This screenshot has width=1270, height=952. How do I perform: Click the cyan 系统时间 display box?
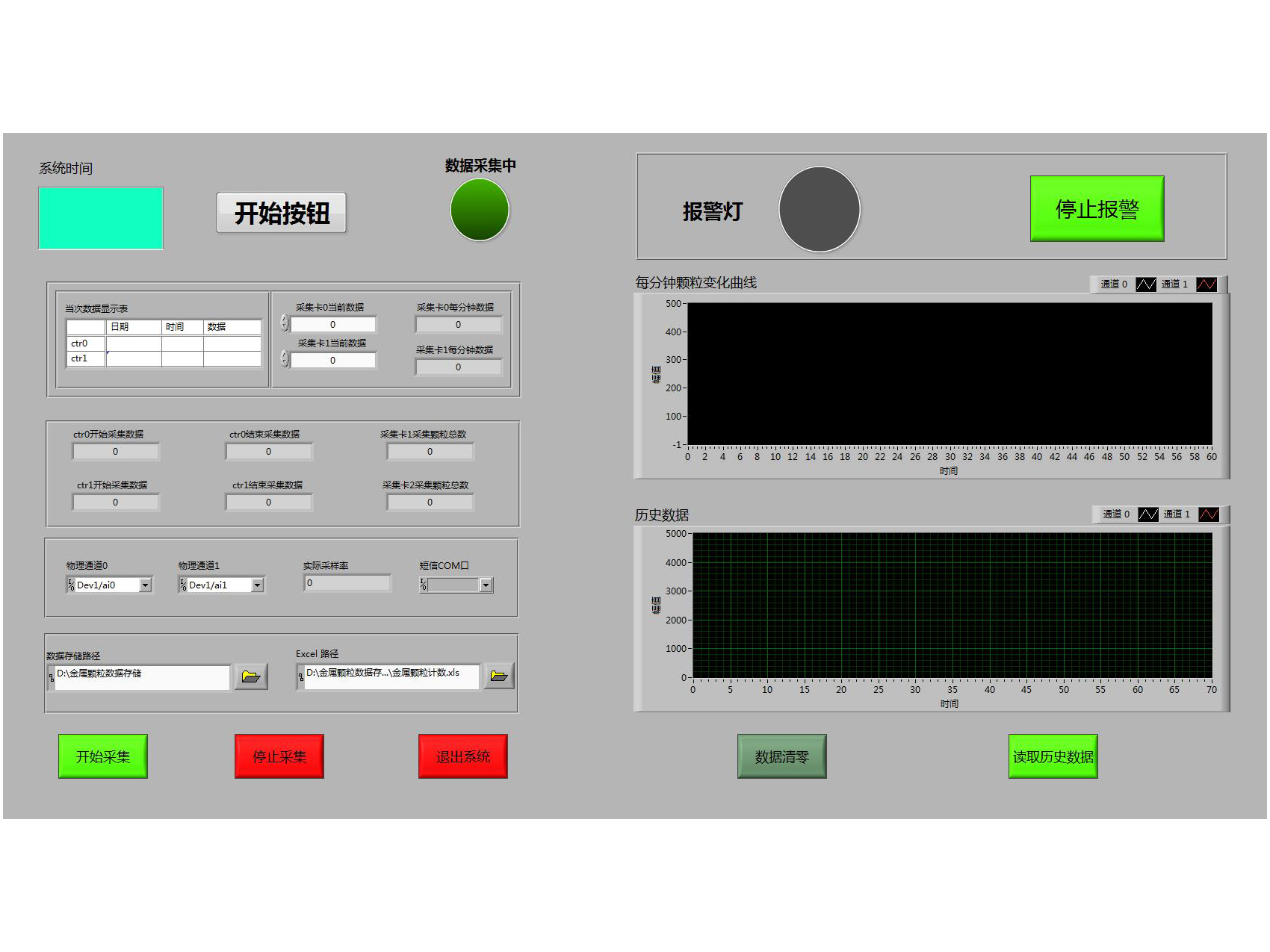coord(101,218)
